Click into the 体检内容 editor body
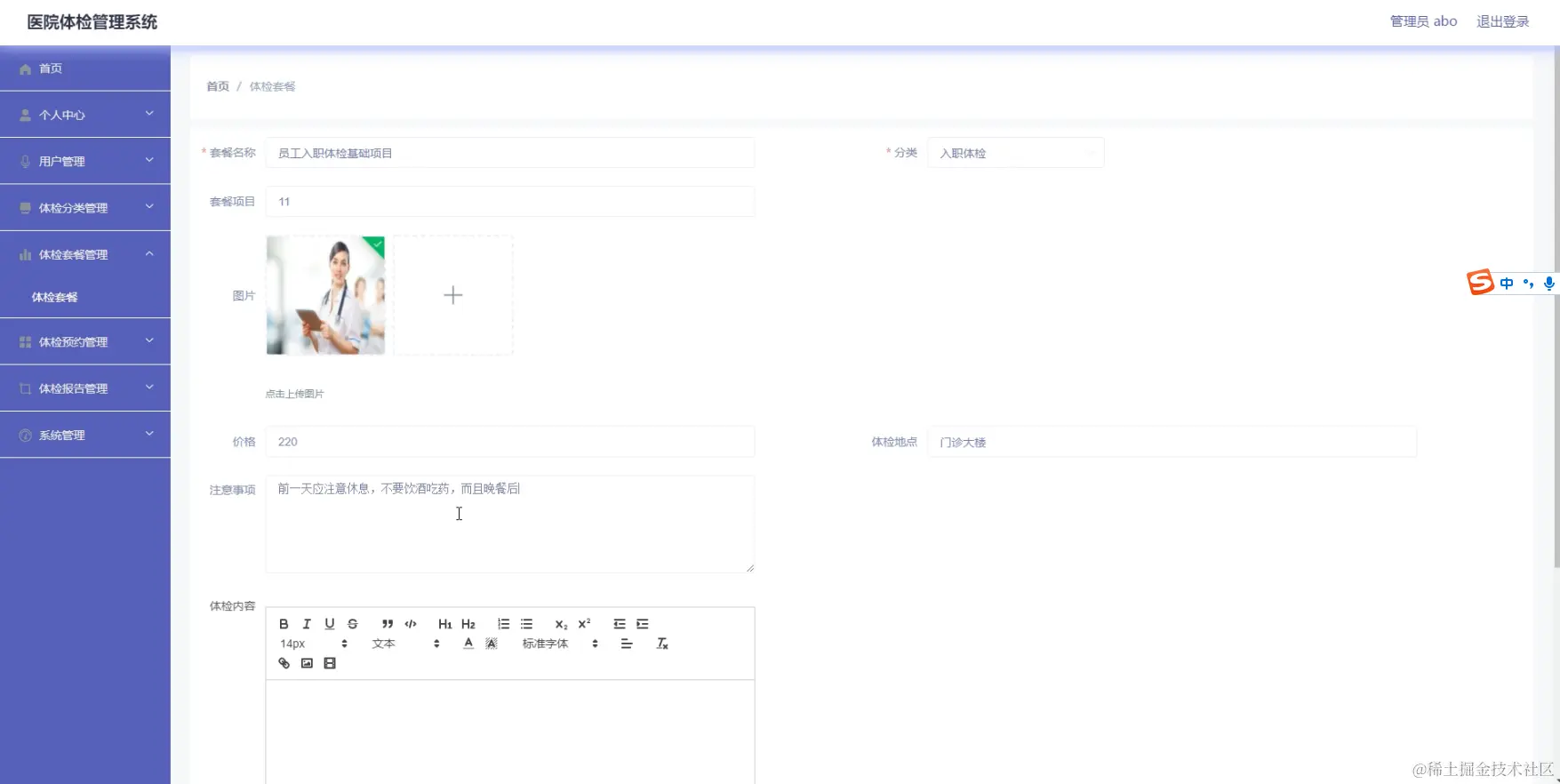Screen dimensions: 1560x784 click(510, 732)
